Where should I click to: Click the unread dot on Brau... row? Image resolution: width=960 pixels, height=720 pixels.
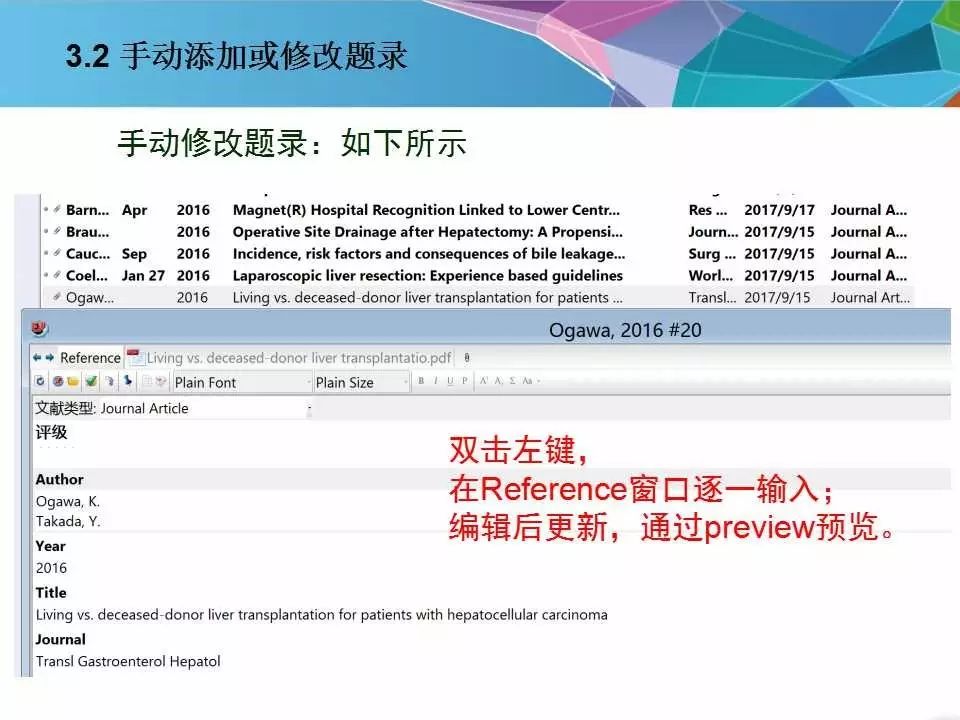point(46,232)
